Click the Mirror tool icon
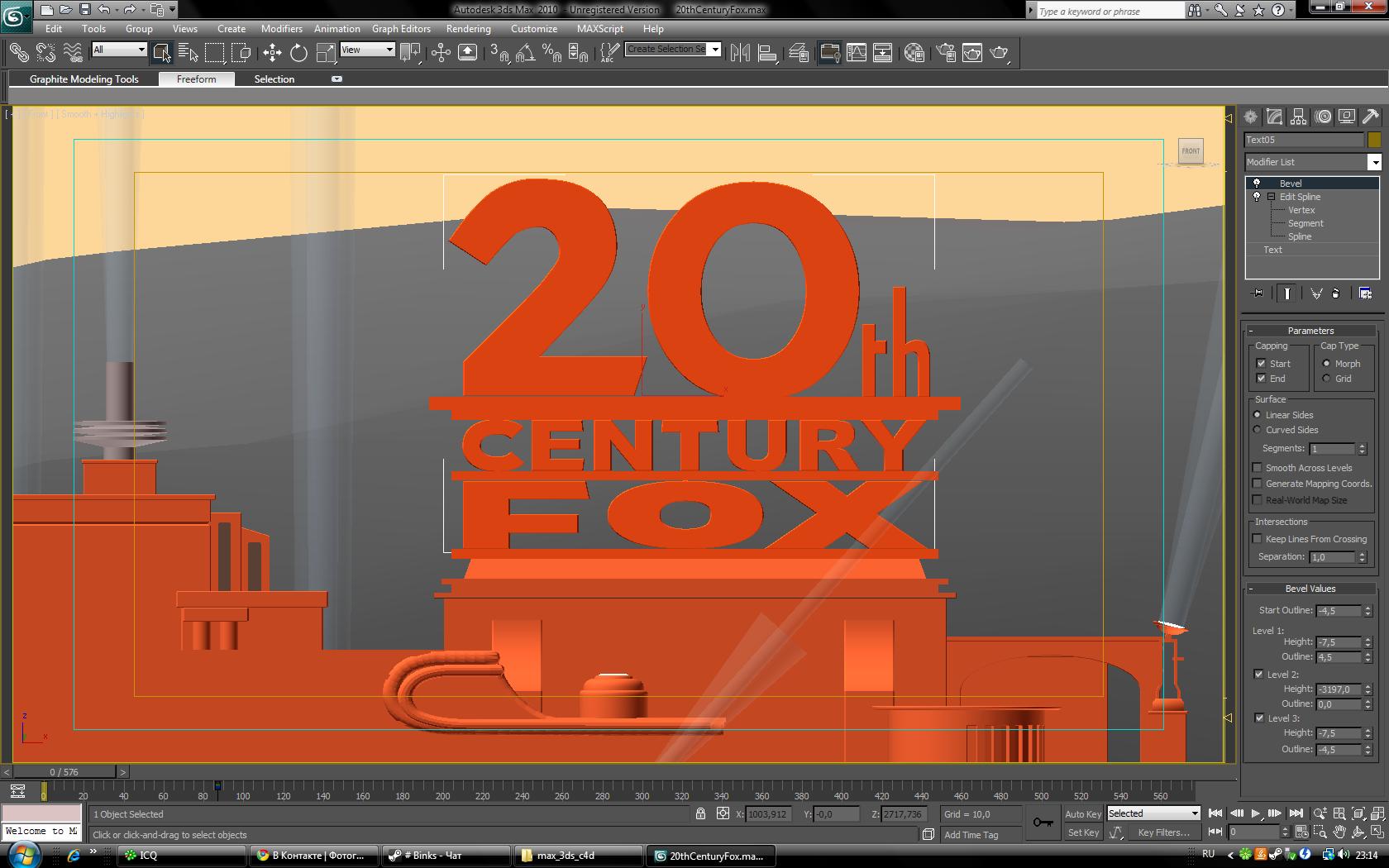The image size is (1389, 868). [x=740, y=53]
